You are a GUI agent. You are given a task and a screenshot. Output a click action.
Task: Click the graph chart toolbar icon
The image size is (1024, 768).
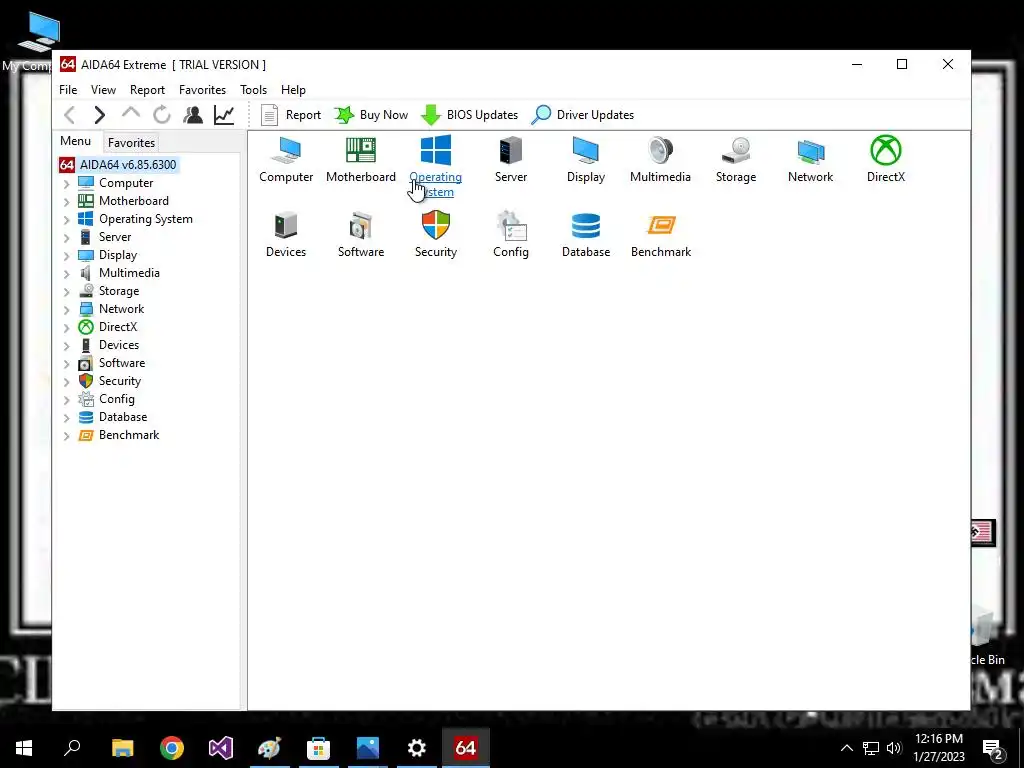(224, 115)
